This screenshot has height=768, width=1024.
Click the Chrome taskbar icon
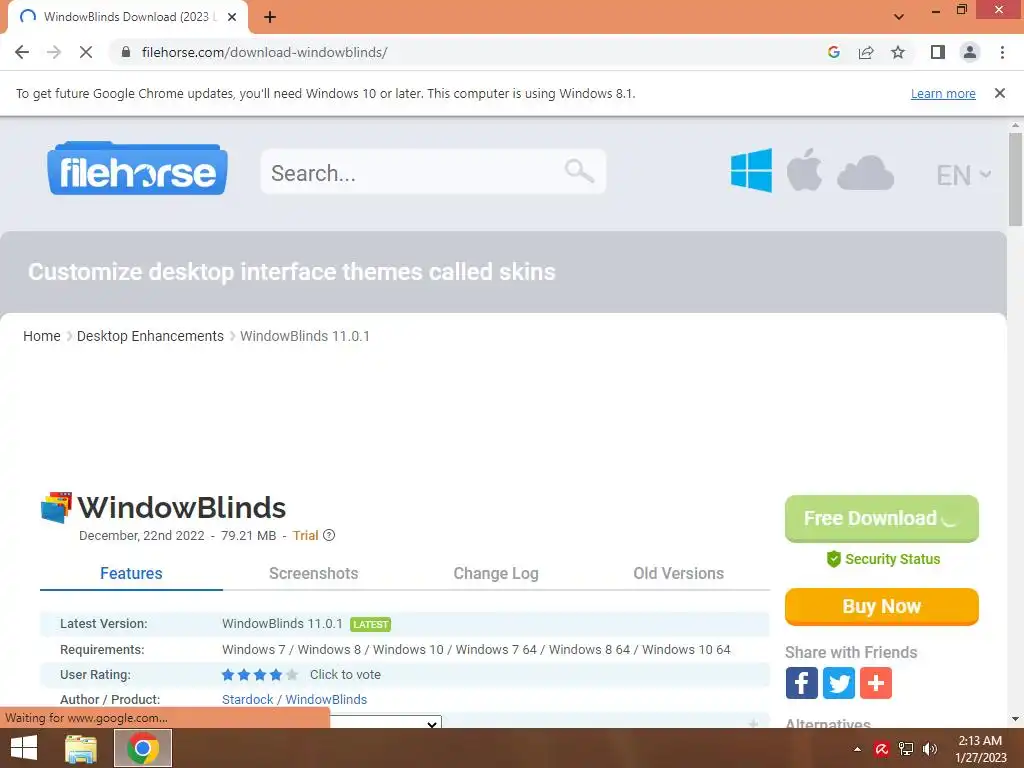pos(143,748)
